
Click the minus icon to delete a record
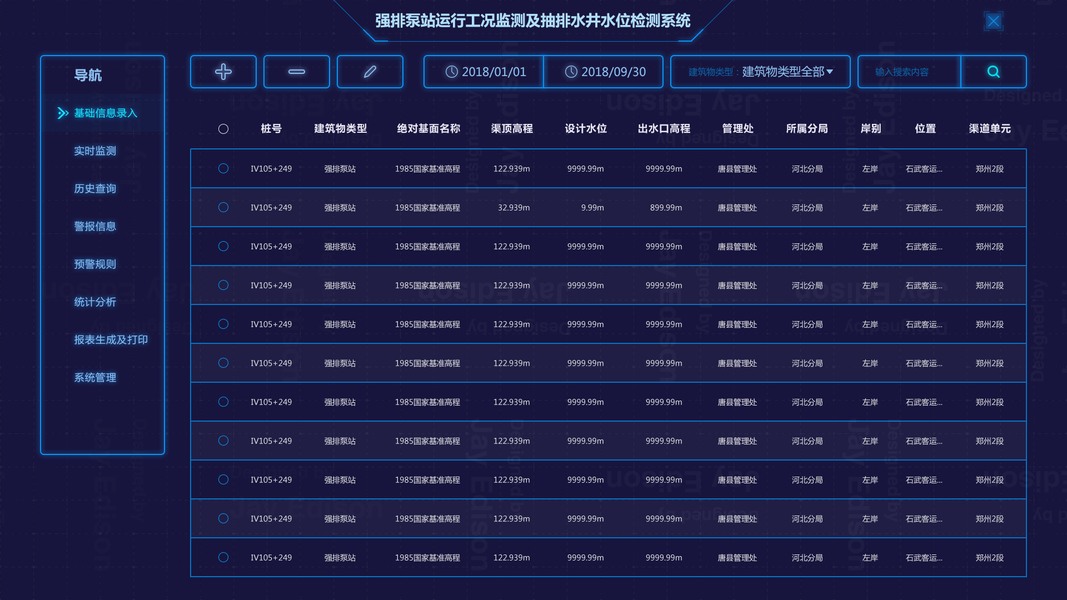pos(297,71)
